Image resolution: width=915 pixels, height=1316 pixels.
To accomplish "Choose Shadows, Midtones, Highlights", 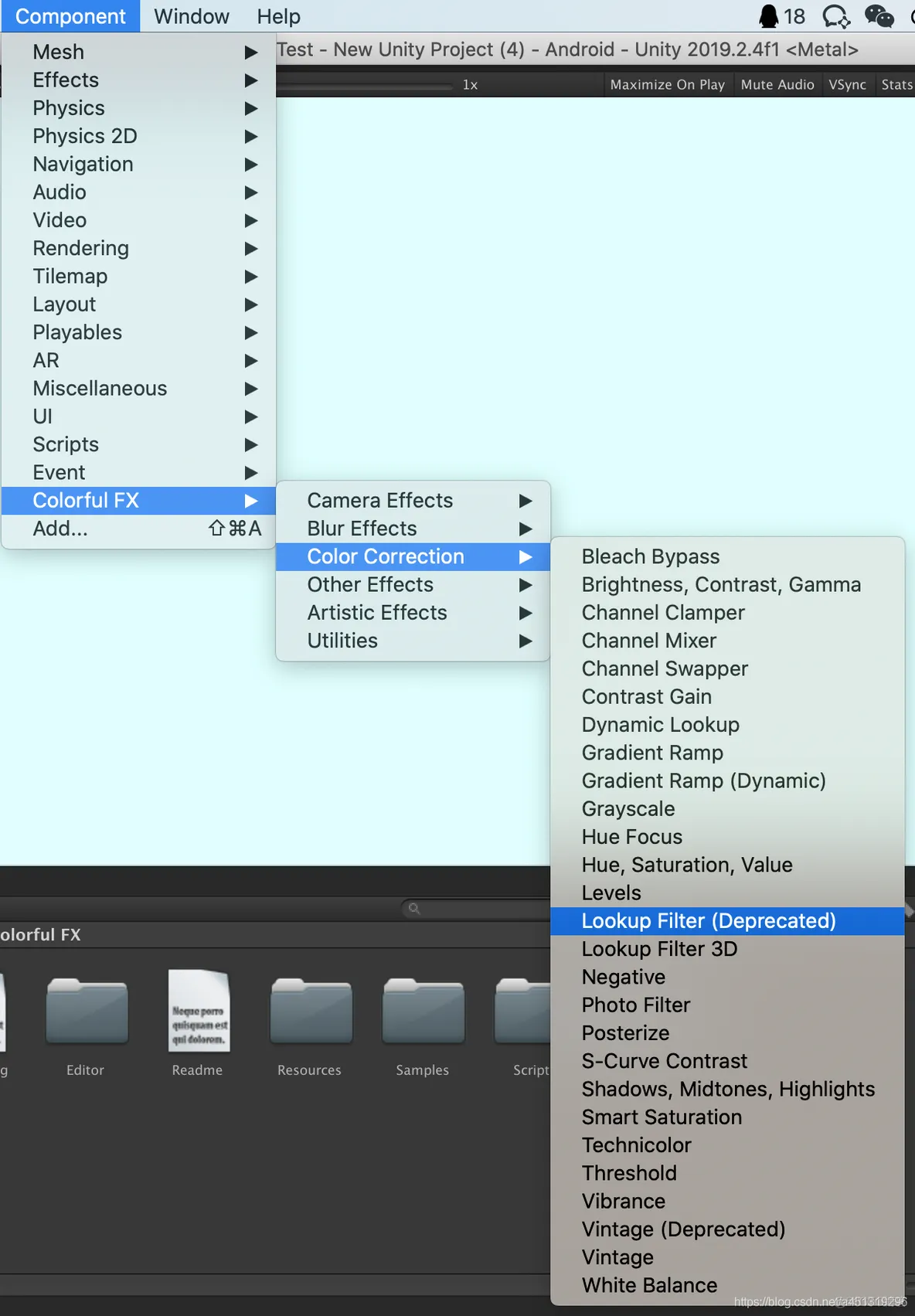I will tap(727, 1089).
